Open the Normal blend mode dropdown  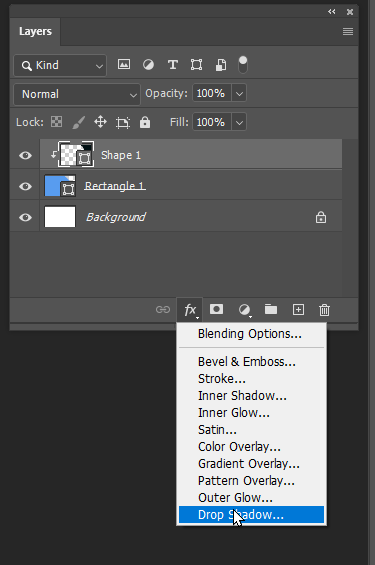click(77, 94)
